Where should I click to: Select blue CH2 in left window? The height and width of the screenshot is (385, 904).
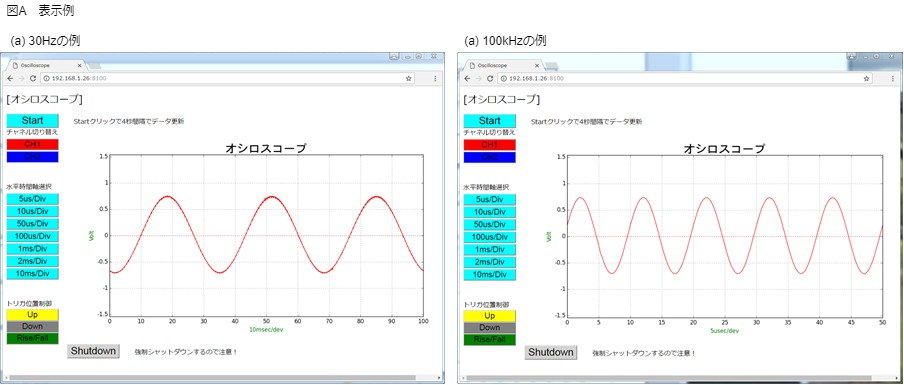pyautogui.click(x=32, y=157)
